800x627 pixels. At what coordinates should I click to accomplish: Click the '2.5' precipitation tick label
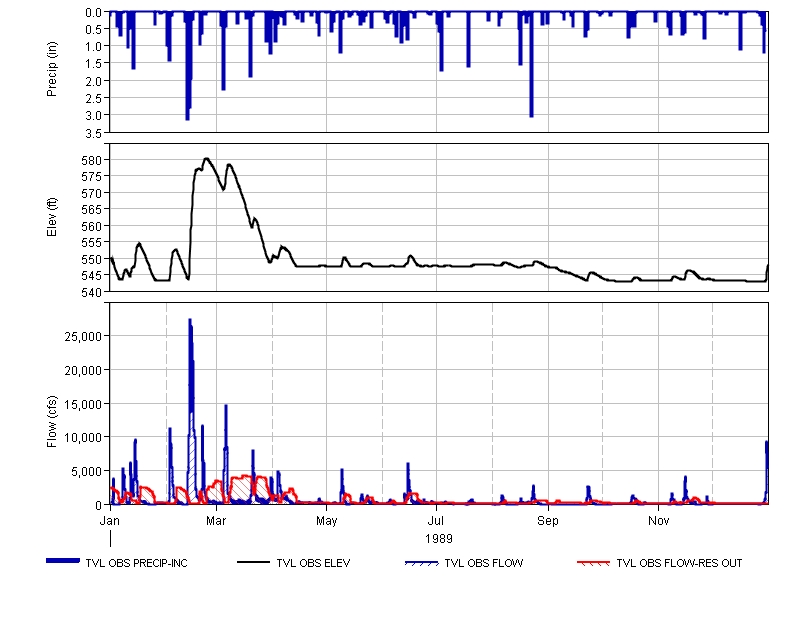94,98
